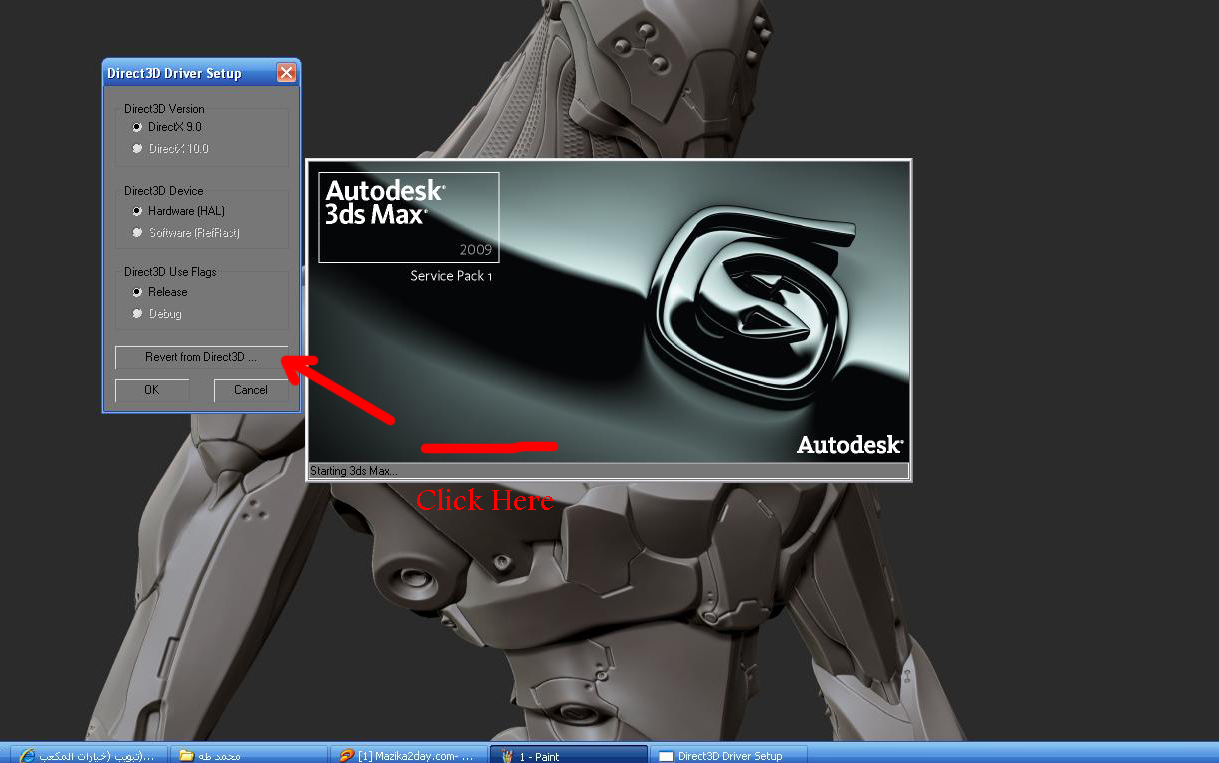This screenshot has width=1219, height=763.
Task: Click the 2009 version text on splash
Action: (x=476, y=249)
